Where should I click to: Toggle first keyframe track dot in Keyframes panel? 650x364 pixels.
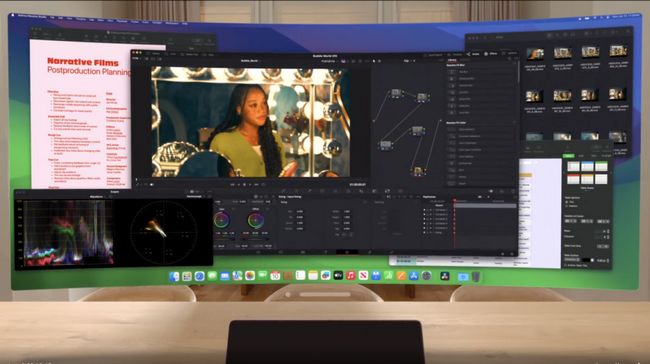(424, 210)
